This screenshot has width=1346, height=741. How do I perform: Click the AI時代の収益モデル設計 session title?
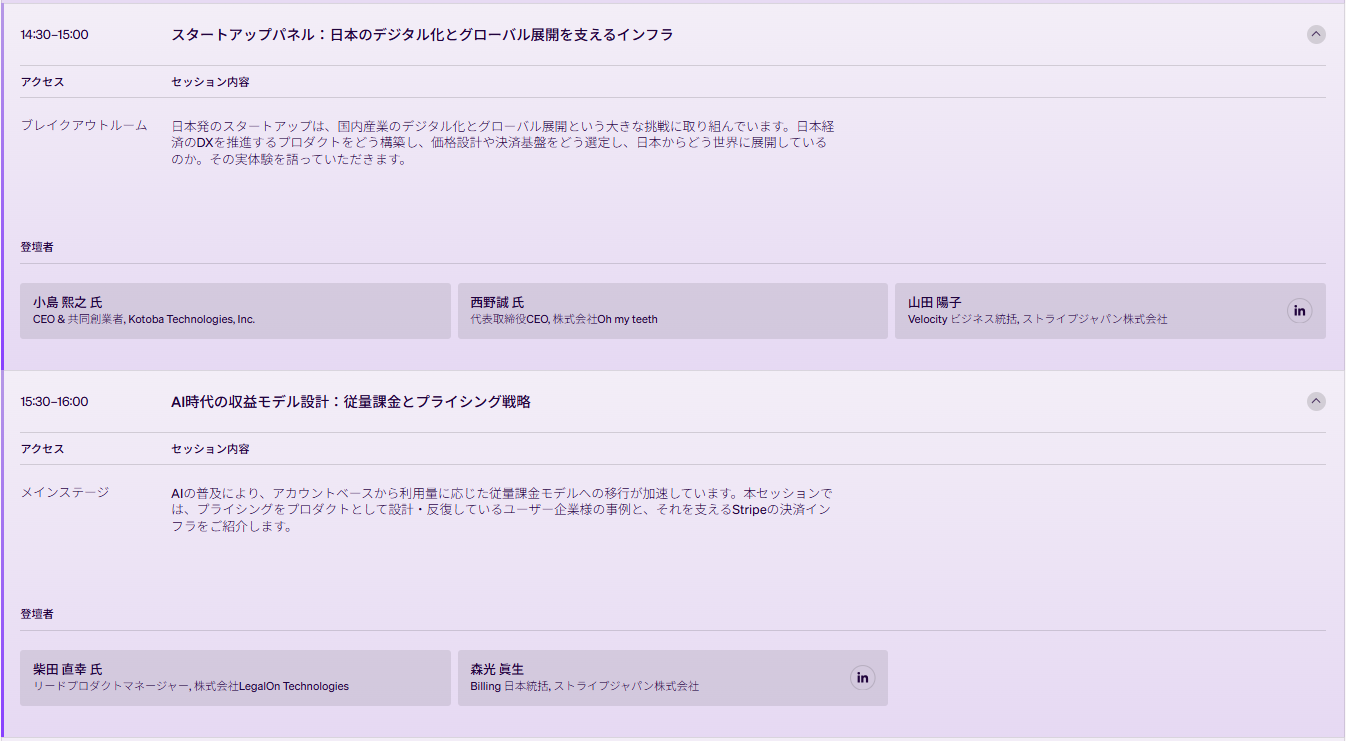[x=351, y=401]
